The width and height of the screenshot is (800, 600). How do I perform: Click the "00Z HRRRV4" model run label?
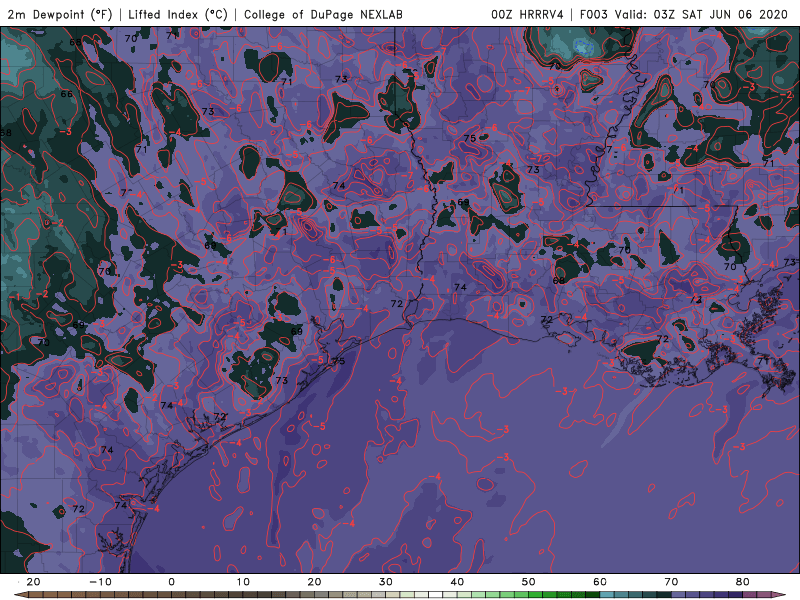(527, 14)
